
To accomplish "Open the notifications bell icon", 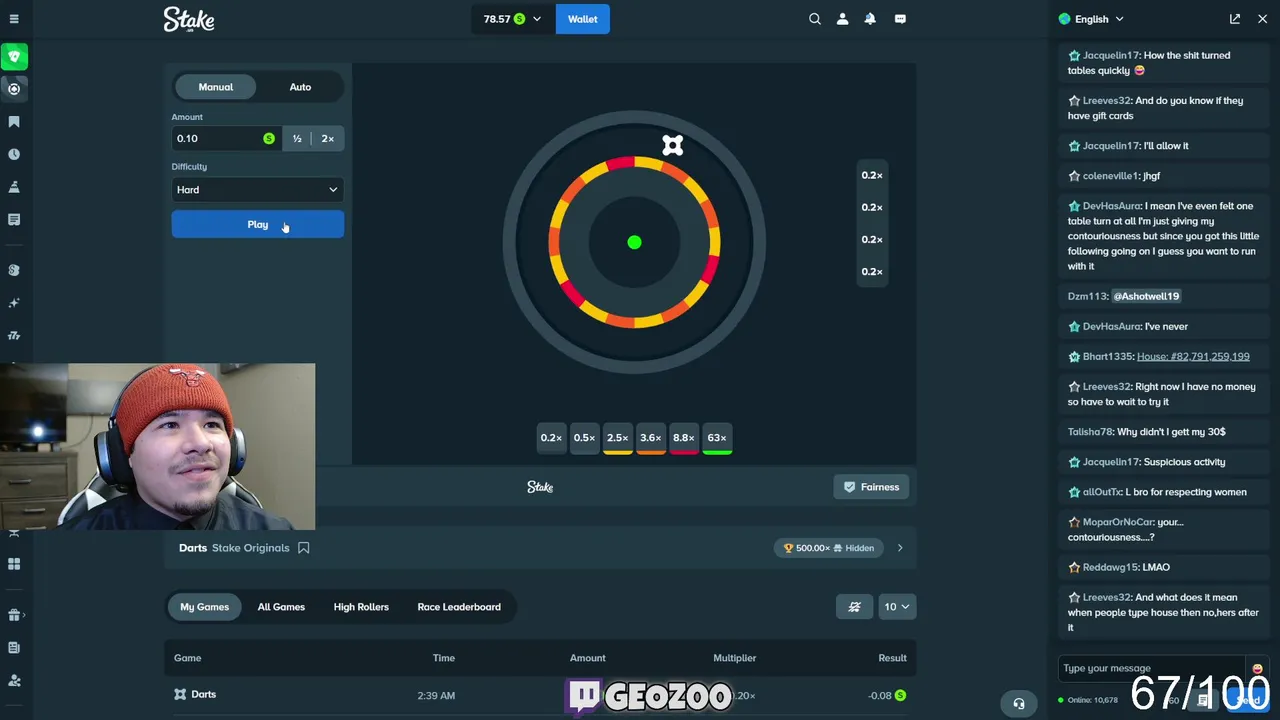I will (x=870, y=19).
